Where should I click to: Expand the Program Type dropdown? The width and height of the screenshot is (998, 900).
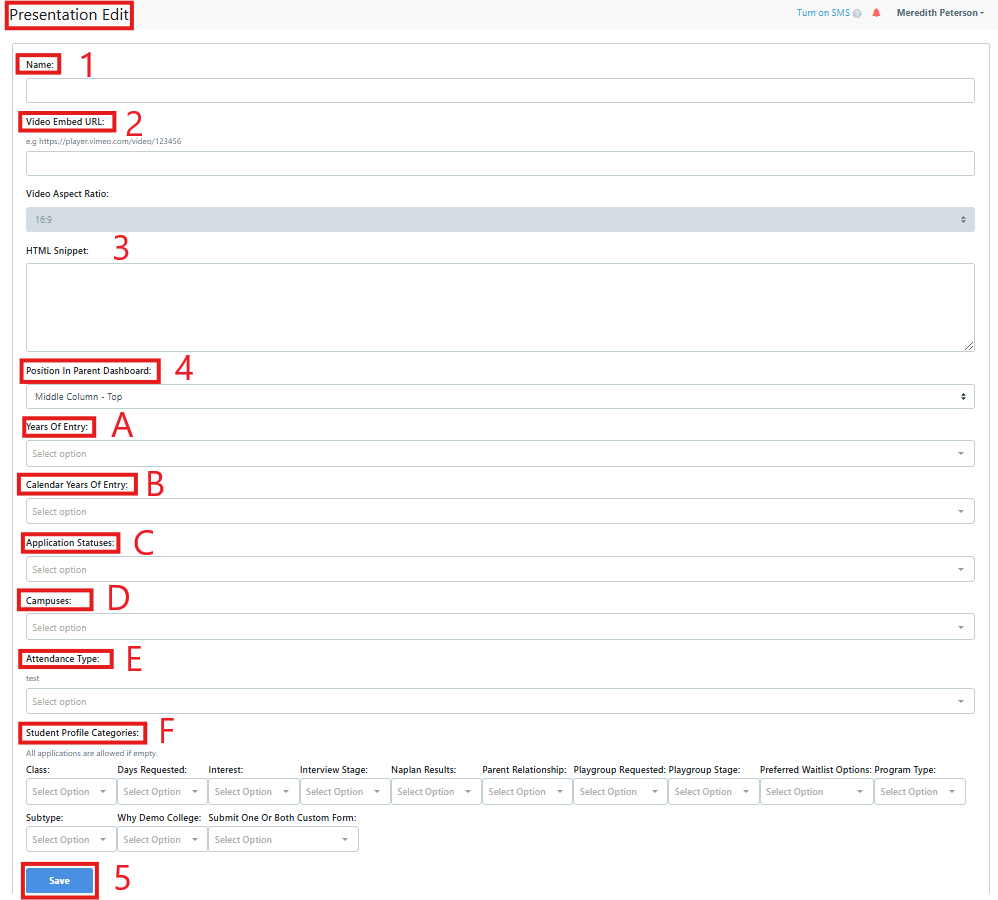(919, 791)
